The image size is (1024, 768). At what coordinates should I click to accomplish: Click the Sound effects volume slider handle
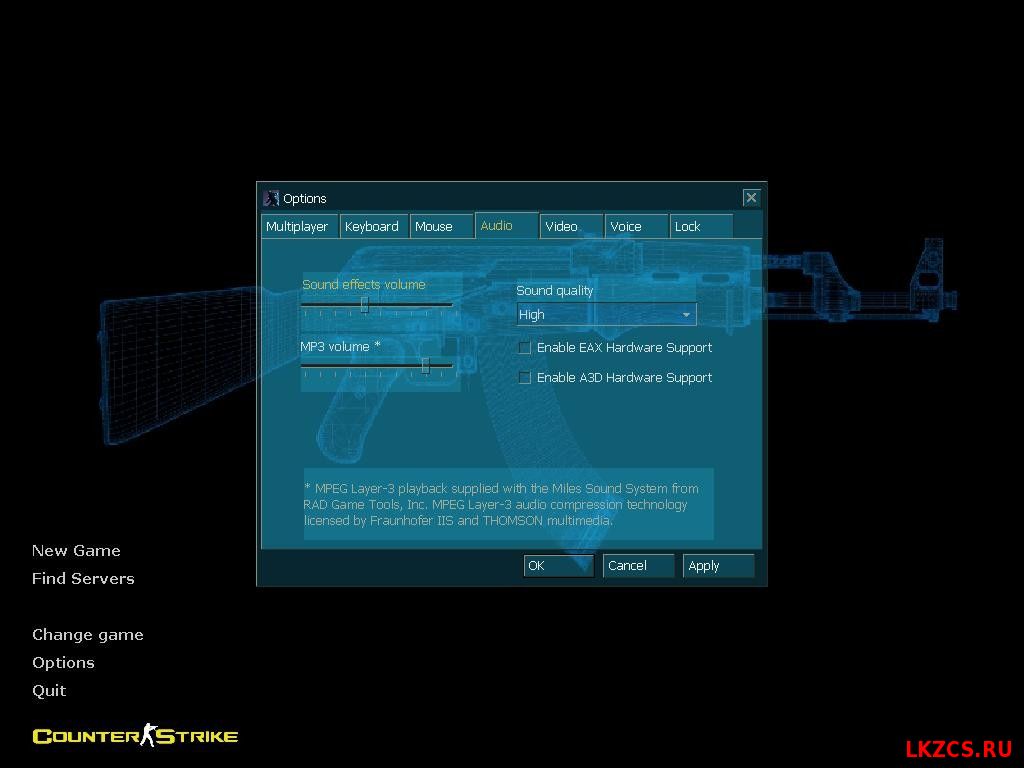pos(365,305)
